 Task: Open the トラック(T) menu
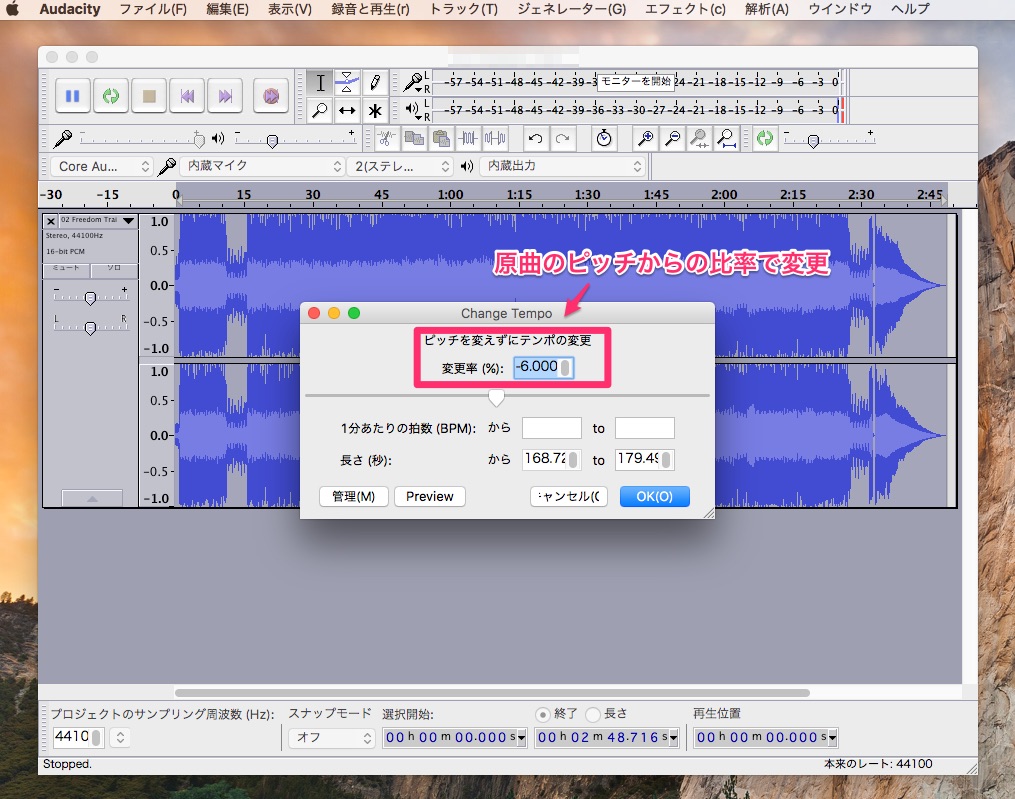pyautogui.click(x=464, y=9)
